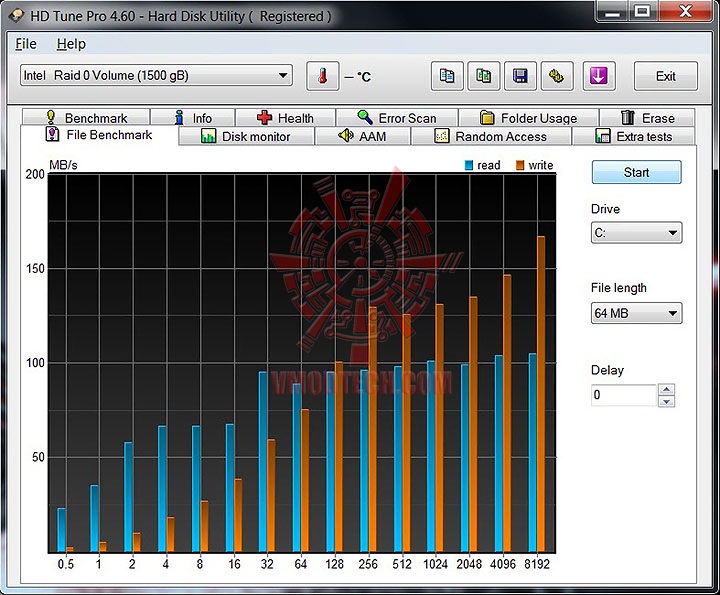The width and height of the screenshot is (720, 595).
Task: Click the Random Access scatter icon
Action: (442, 136)
